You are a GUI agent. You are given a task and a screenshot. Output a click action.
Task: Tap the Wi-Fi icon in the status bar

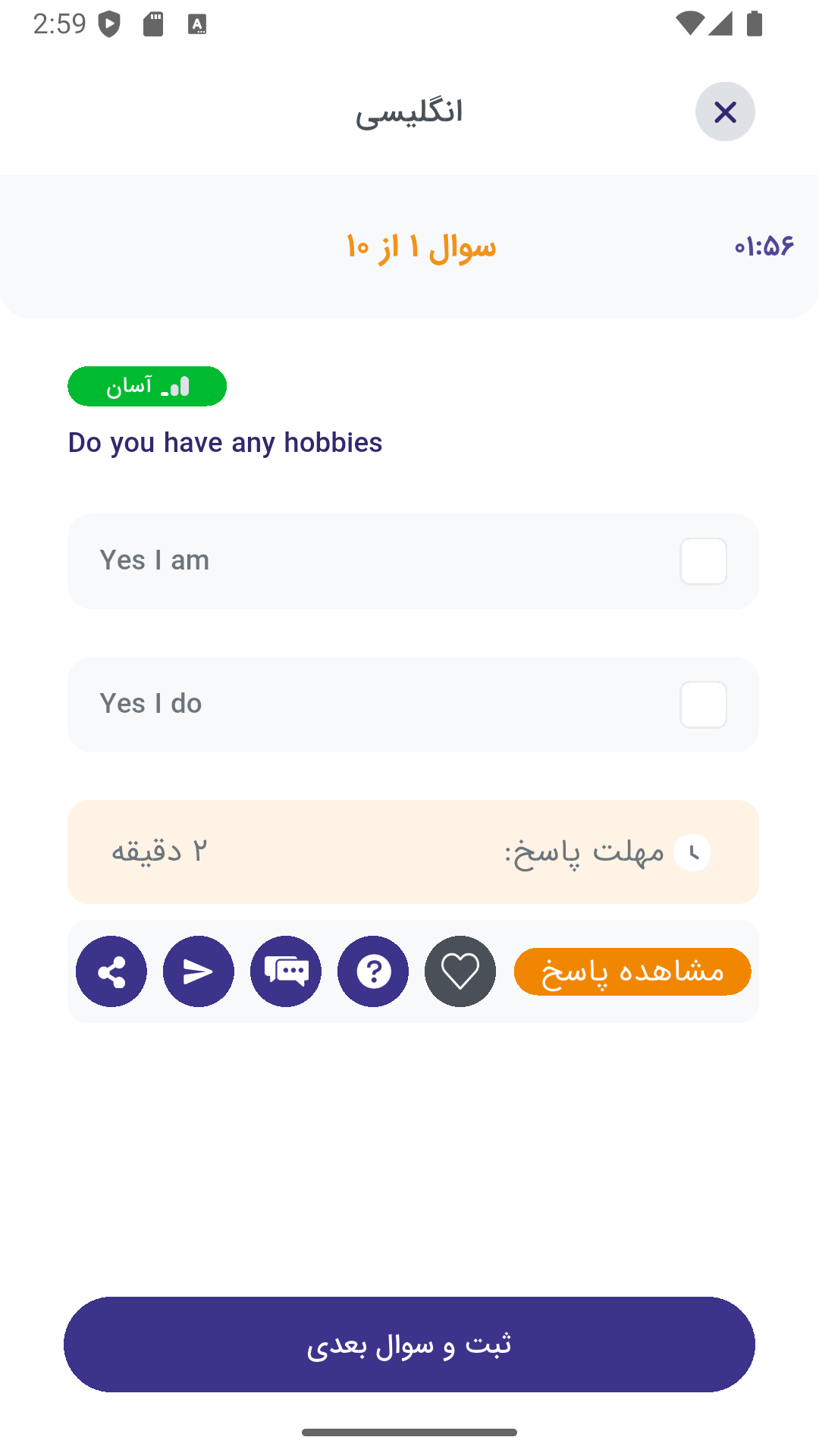point(689,24)
